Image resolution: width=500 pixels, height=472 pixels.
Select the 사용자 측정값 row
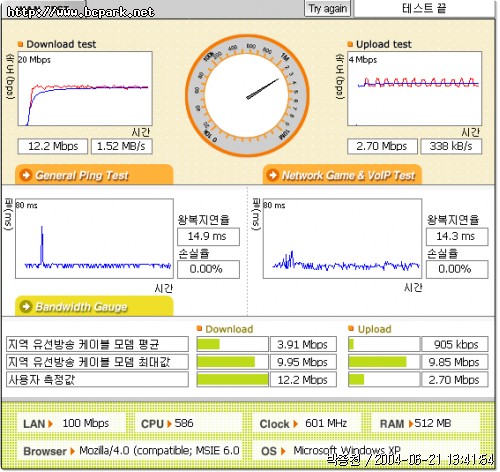click(x=97, y=380)
